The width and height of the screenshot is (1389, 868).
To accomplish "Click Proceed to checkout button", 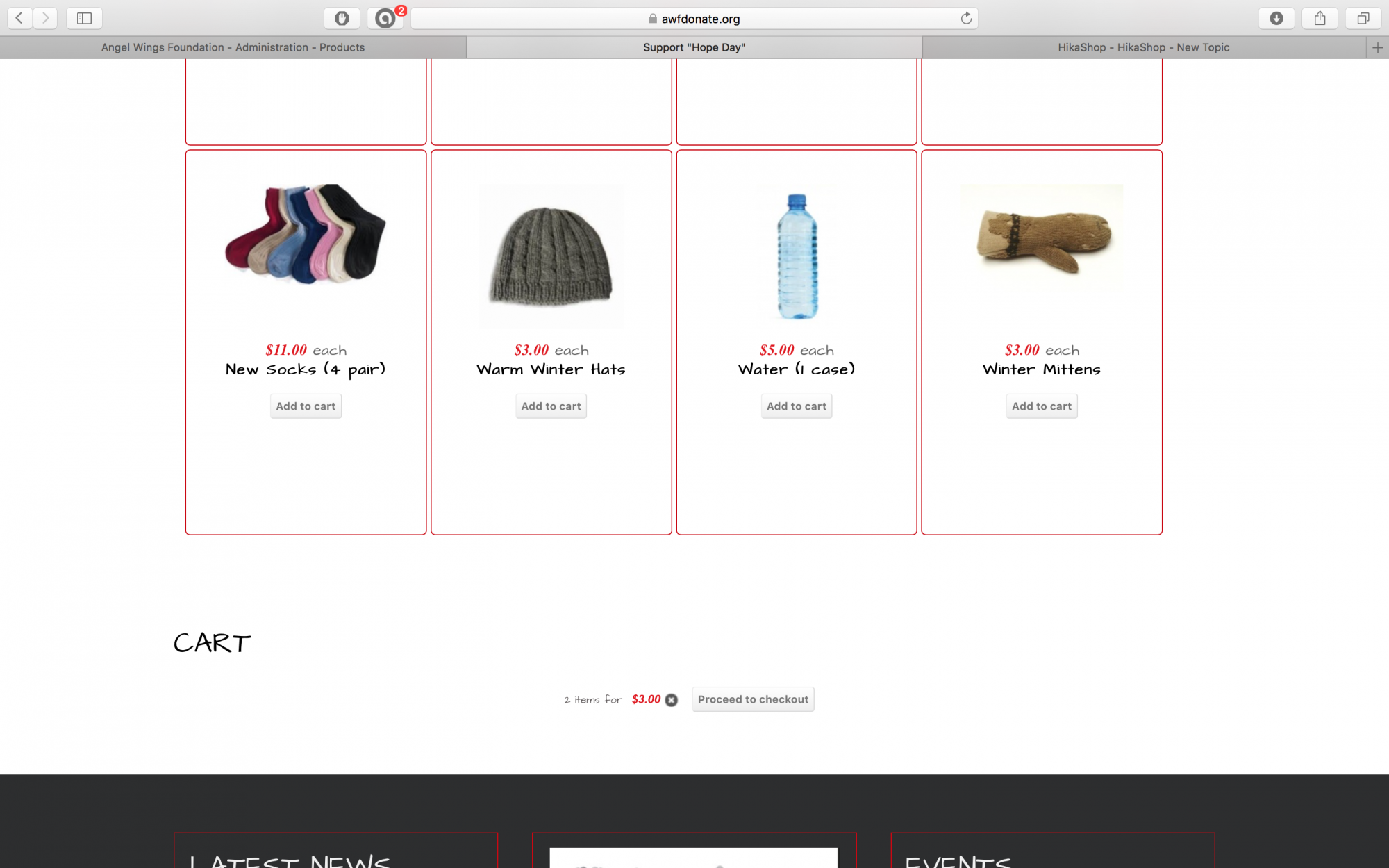I will pyautogui.click(x=753, y=699).
